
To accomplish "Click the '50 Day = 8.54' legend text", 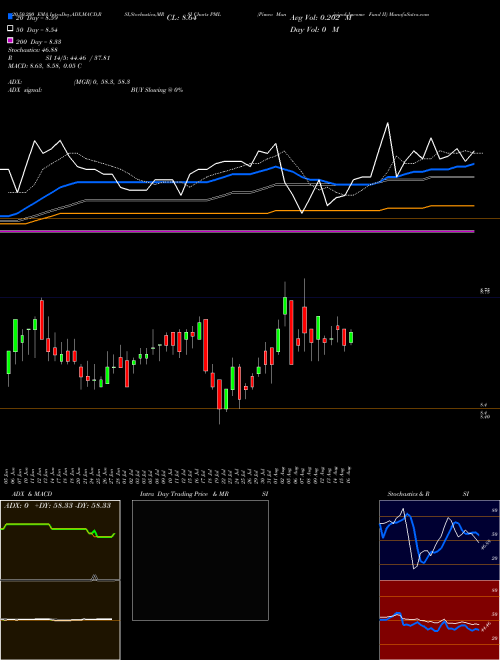I will [36, 30].
